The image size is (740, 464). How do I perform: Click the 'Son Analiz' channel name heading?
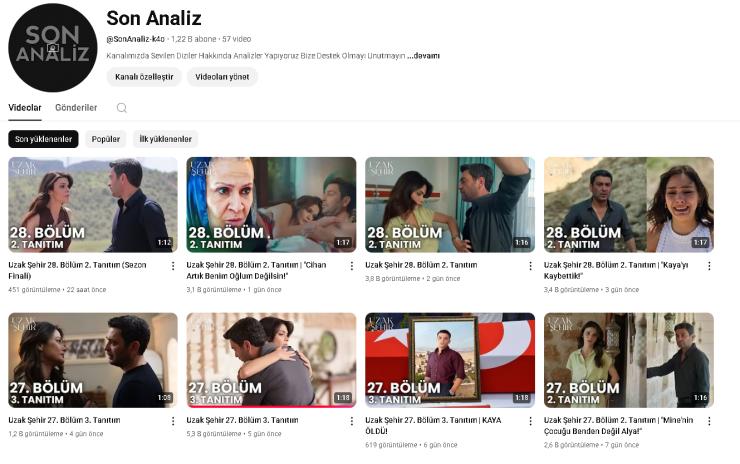click(x=154, y=18)
